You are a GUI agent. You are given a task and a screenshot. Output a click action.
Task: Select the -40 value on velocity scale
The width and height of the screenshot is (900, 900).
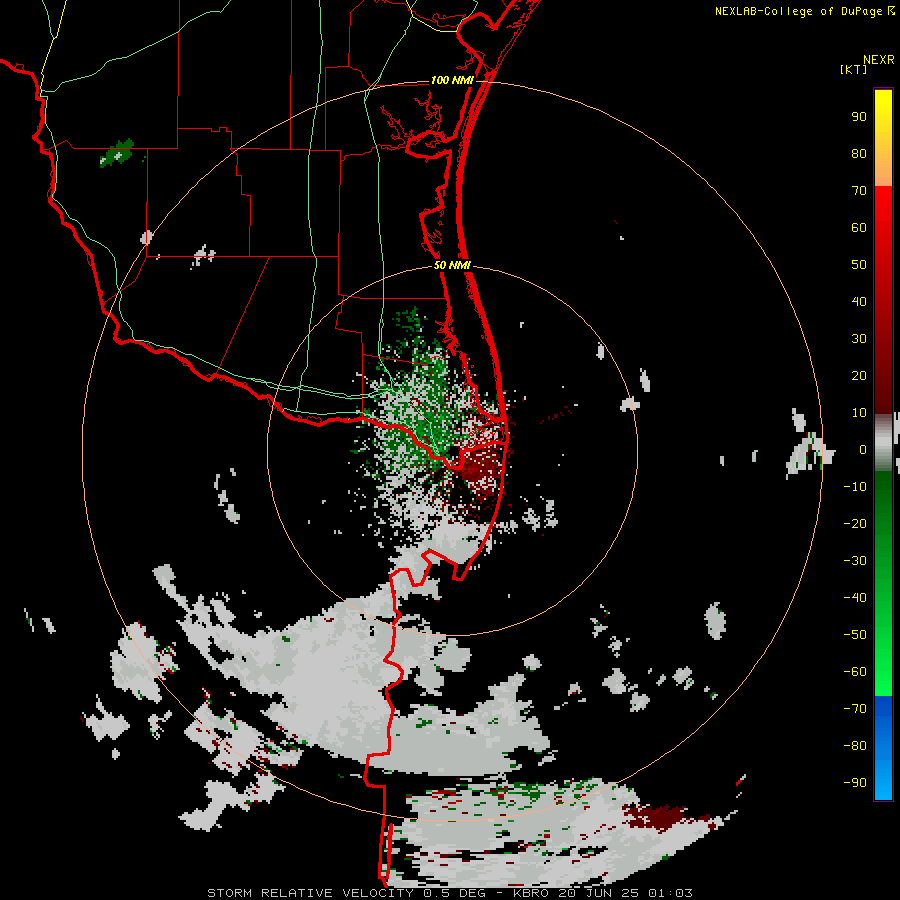(x=855, y=598)
